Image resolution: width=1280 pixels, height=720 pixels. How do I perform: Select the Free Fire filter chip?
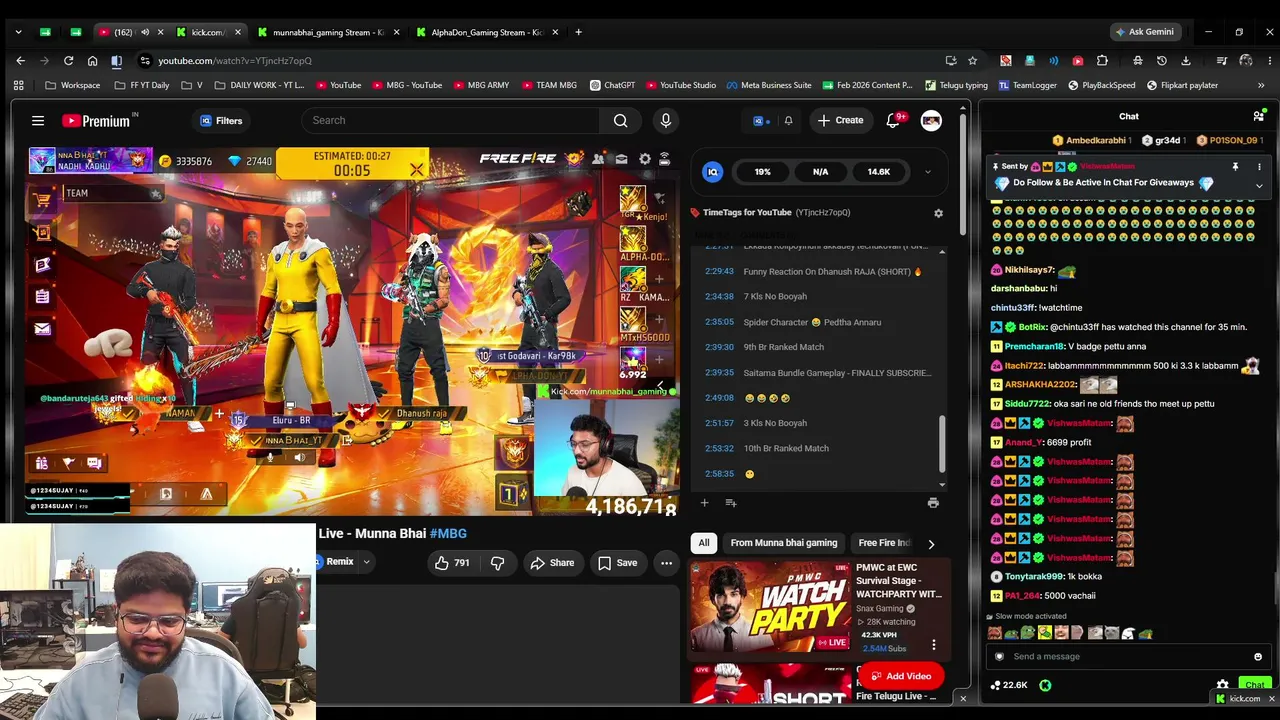(884, 543)
